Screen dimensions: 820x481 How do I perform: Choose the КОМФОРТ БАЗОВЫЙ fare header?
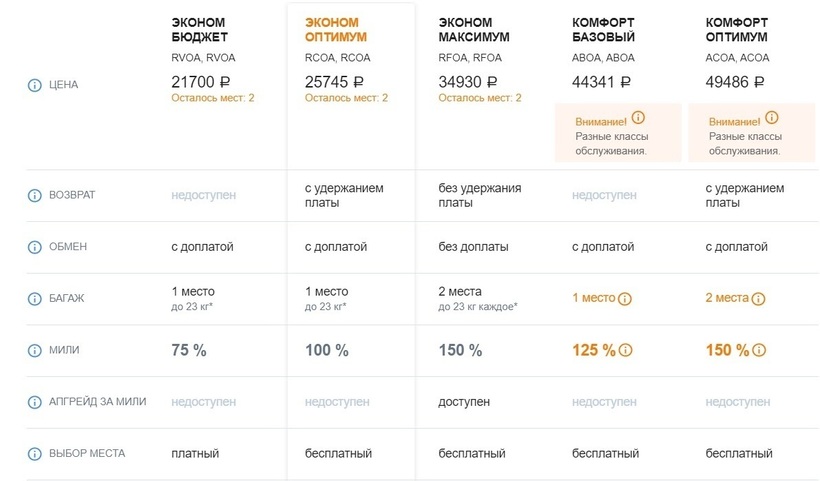605,29
